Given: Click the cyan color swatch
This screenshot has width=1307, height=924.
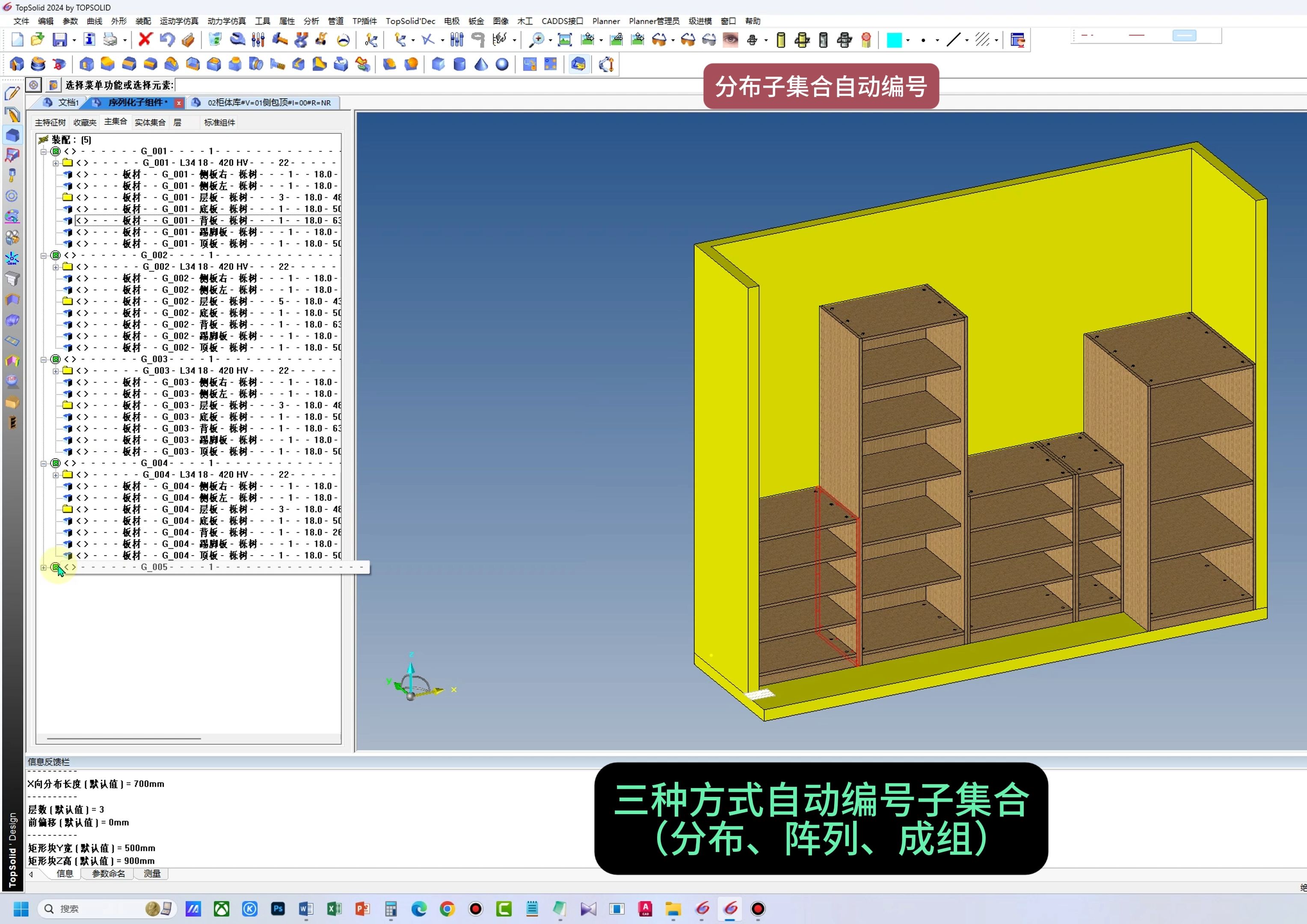Looking at the screenshot, I should (x=895, y=40).
